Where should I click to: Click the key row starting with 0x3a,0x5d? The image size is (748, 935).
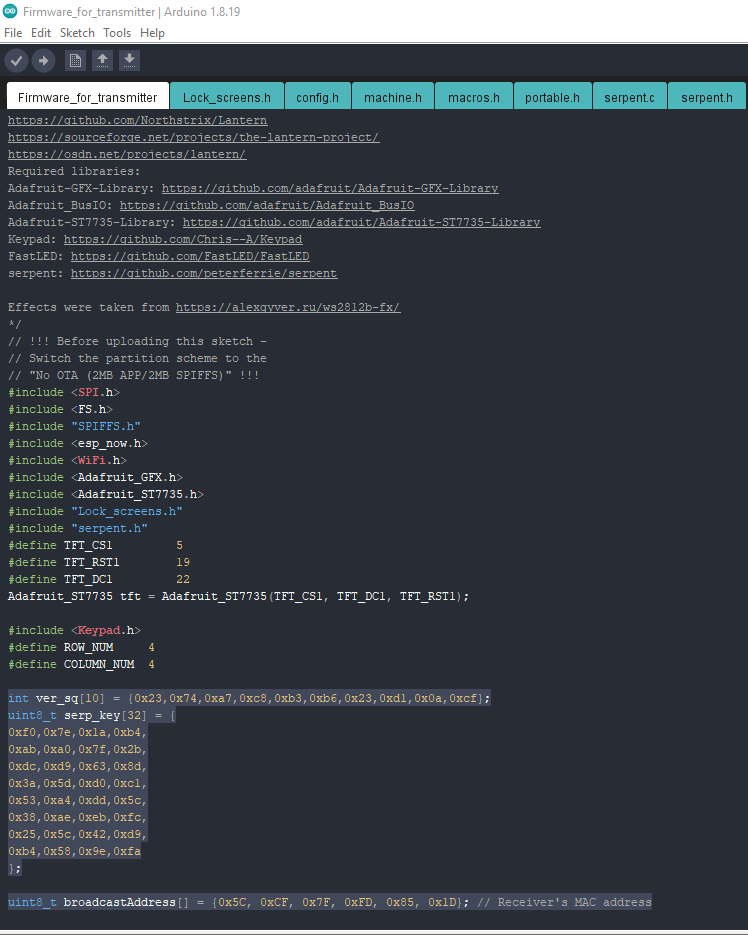pyautogui.click(x=78, y=783)
